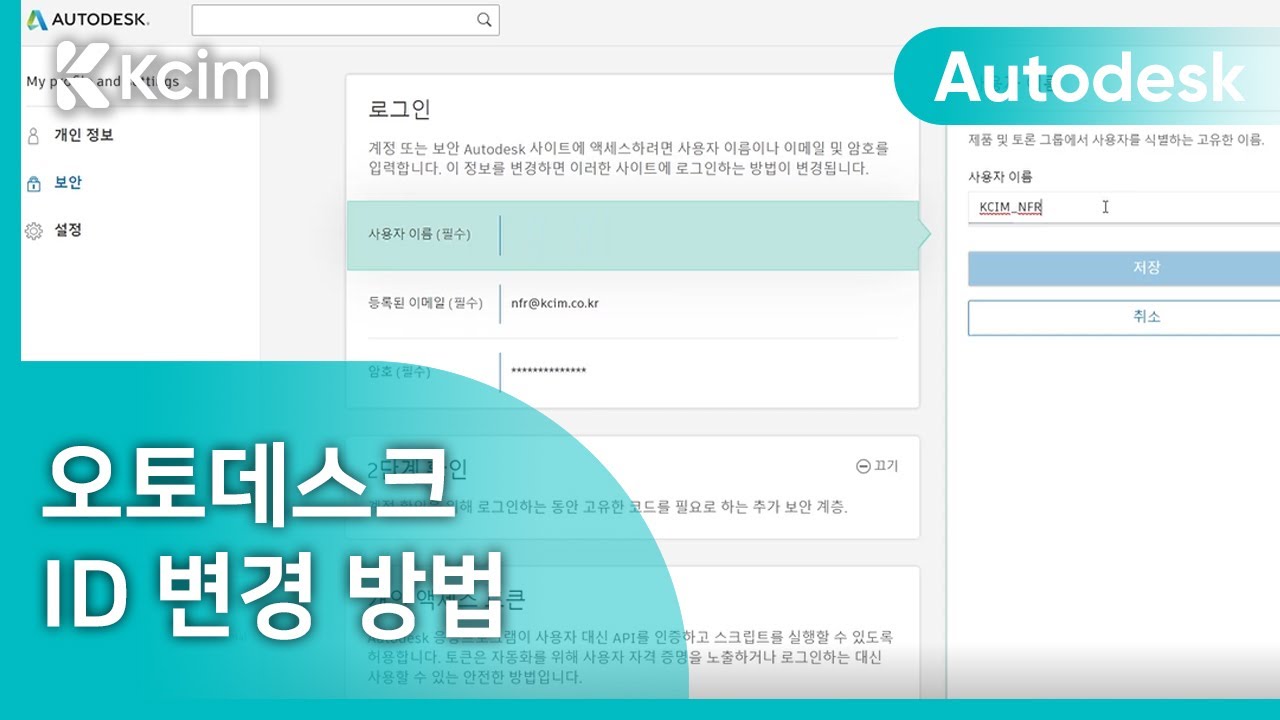
Task: Select the 보안 sidebar item
Action: (68, 183)
